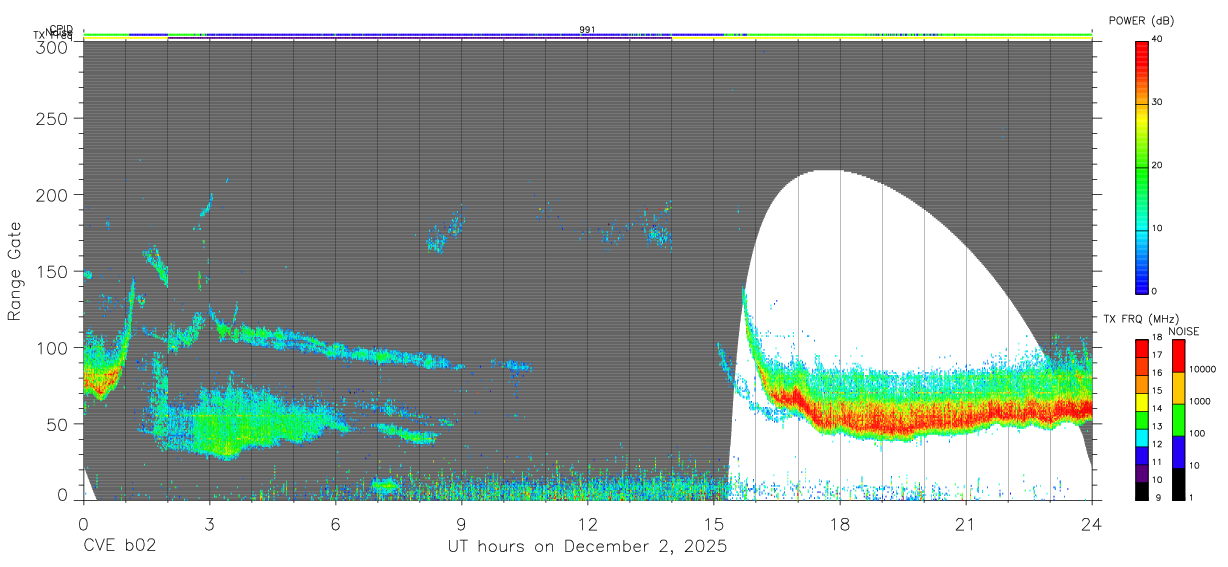Click the 100 tick on NOISE legend

point(1197,433)
